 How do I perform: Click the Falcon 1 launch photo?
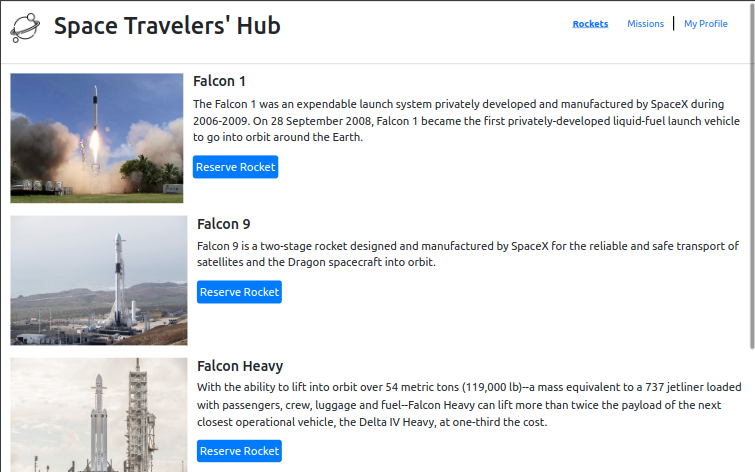click(x=97, y=138)
